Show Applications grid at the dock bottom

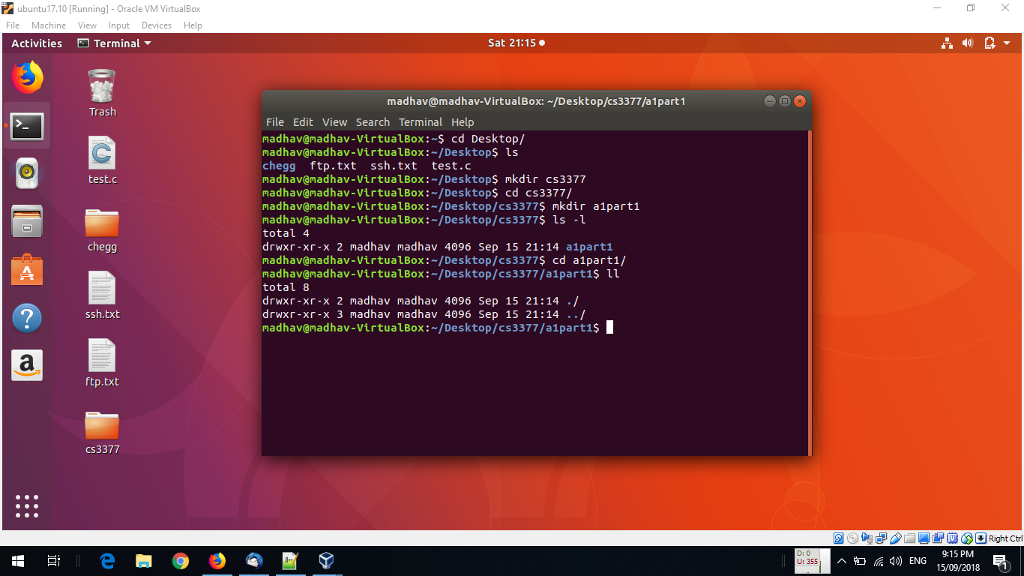point(27,506)
